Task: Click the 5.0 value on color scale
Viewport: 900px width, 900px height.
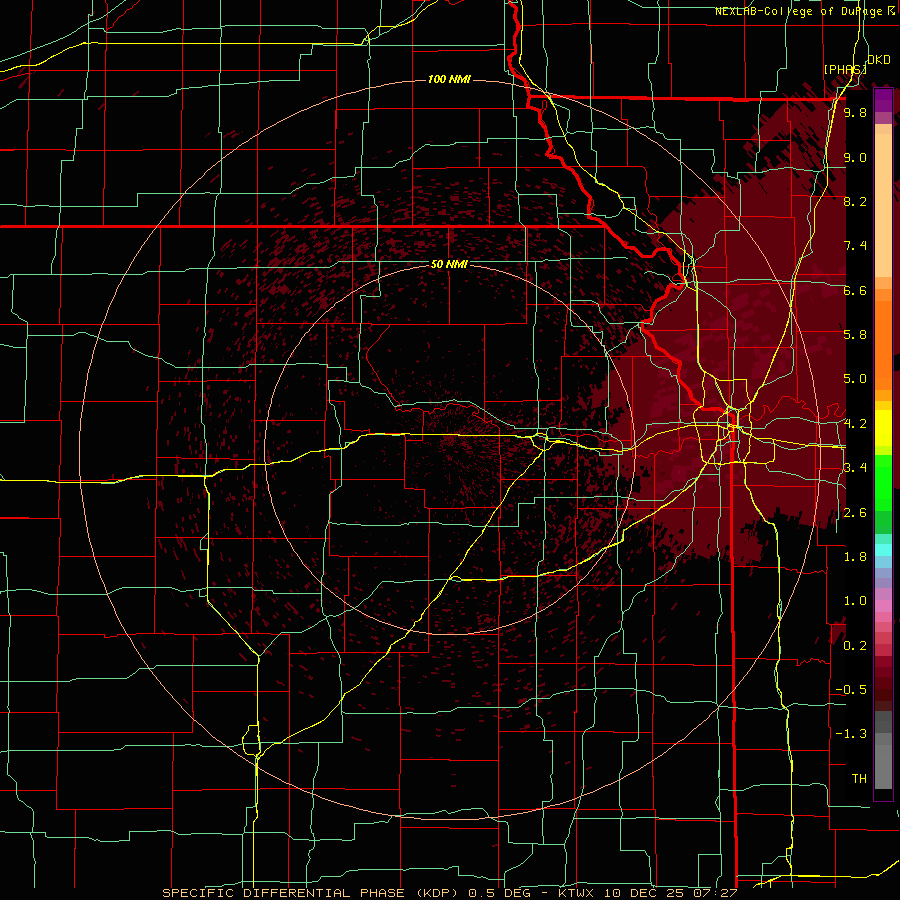Action: [x=855, y=379]
